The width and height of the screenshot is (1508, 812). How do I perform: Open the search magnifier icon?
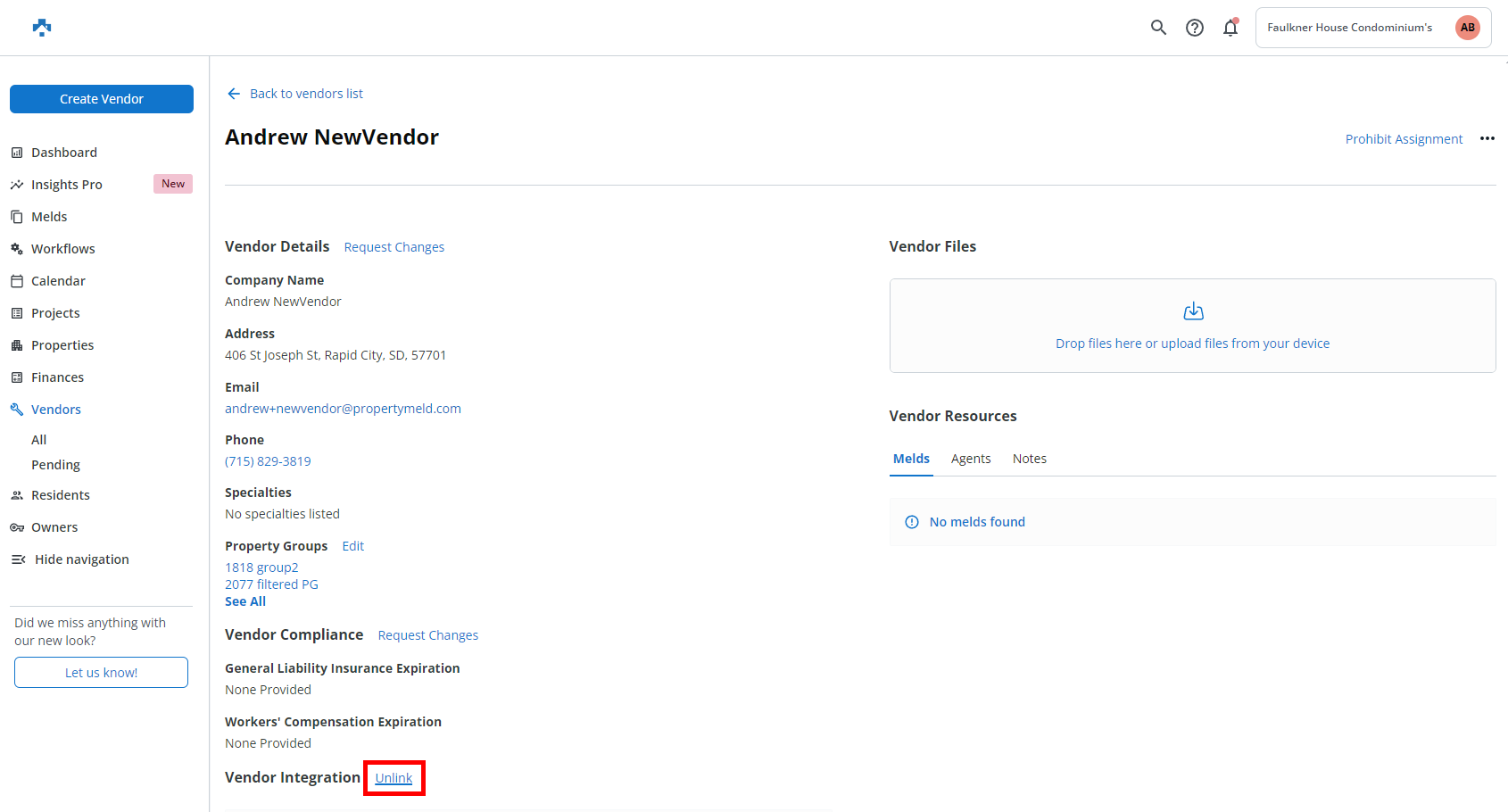click(1158, 28)
